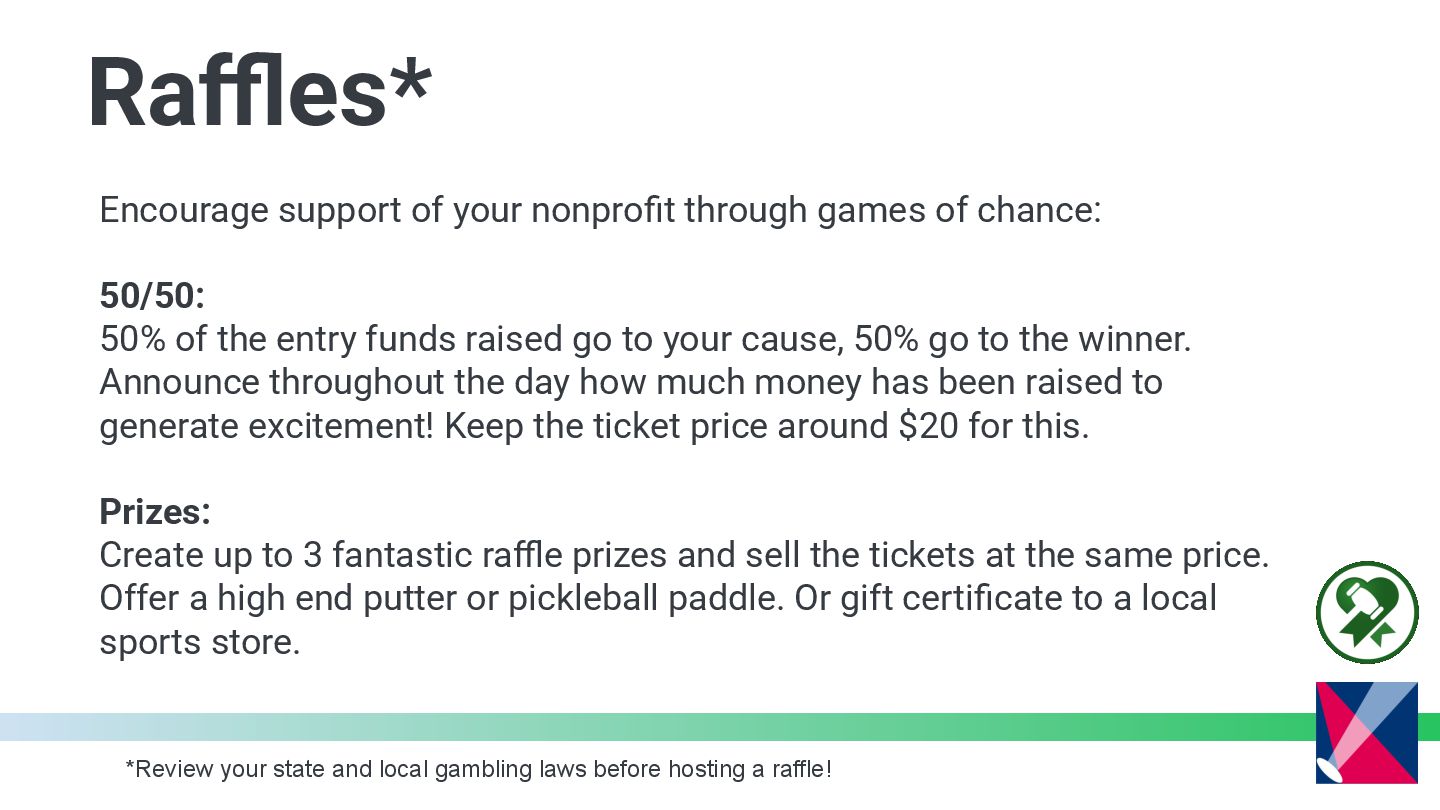Image resolution: width=1440 pixels, height=810 pixels.
Task: Click the blue and red spotlight logo
Action: pyautogui.click(x=1366, y=732)
